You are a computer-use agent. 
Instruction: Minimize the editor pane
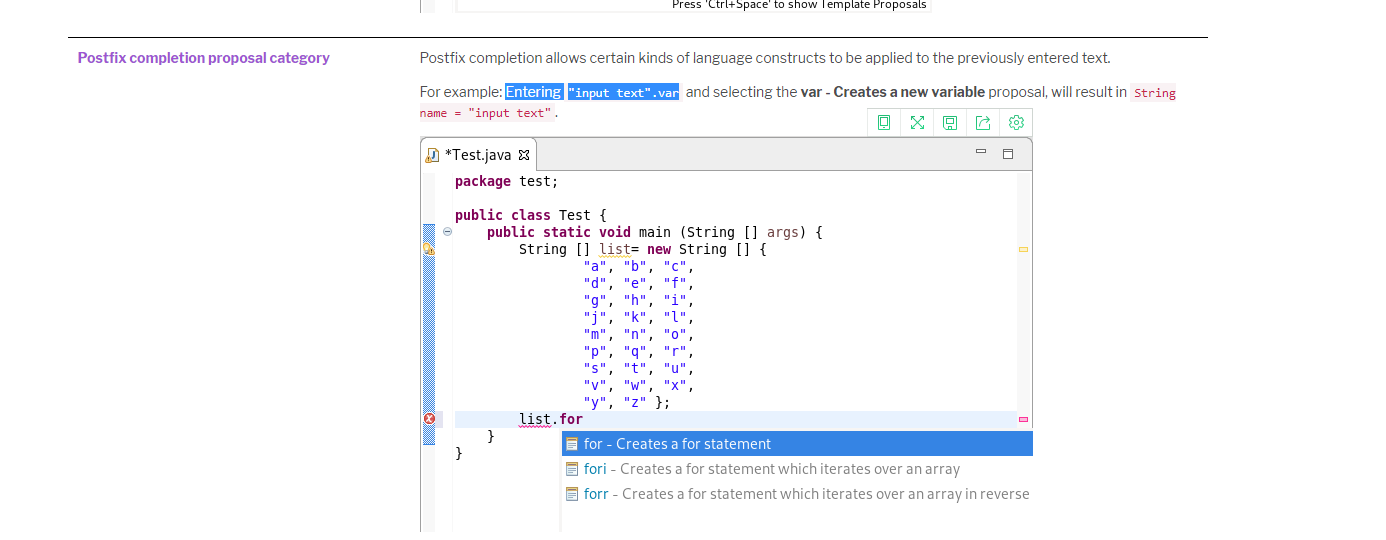click(x=981, y=153)
